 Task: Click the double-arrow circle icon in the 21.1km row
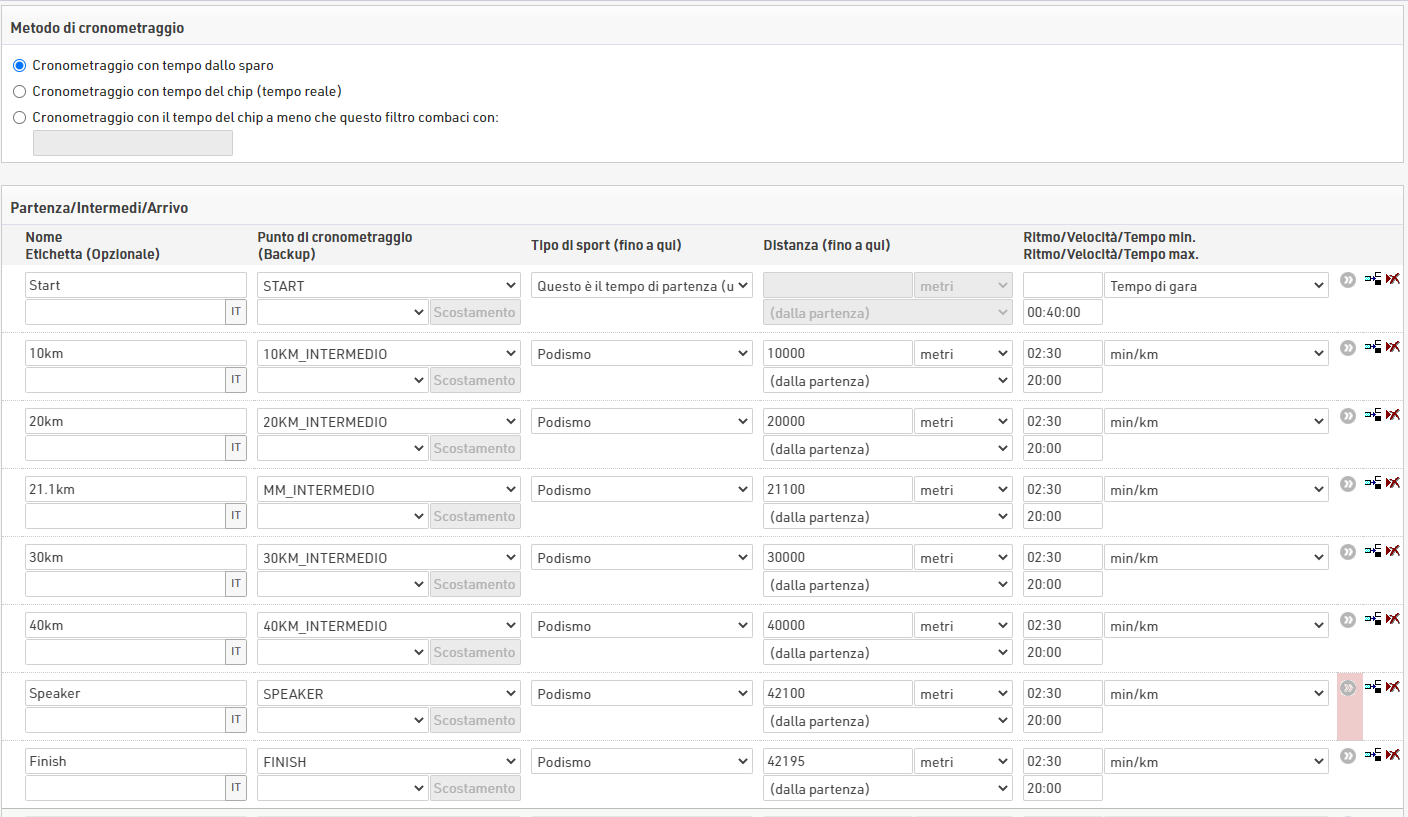tap(1348, 484)
